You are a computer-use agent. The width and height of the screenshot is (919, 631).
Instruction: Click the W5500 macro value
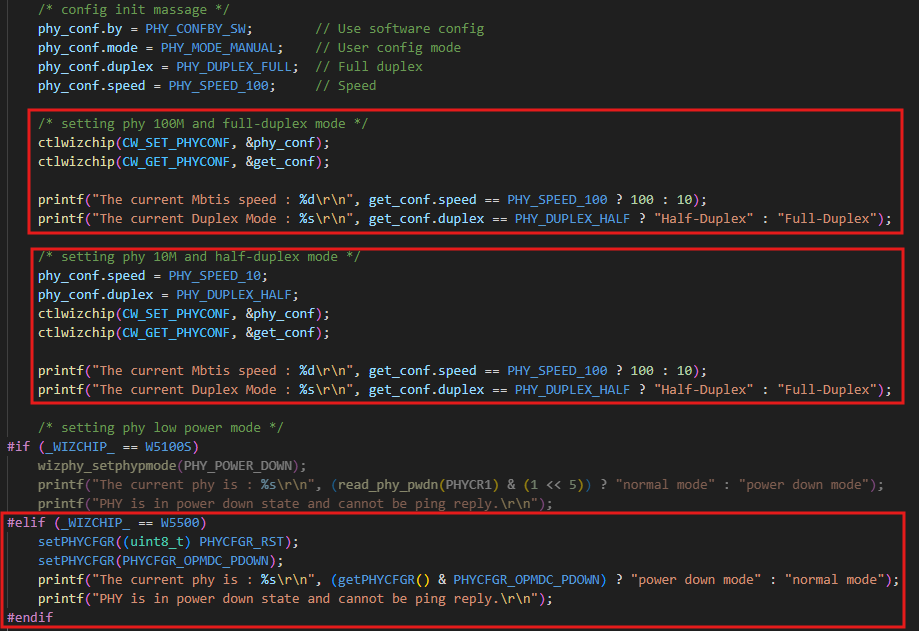[180, 523]
